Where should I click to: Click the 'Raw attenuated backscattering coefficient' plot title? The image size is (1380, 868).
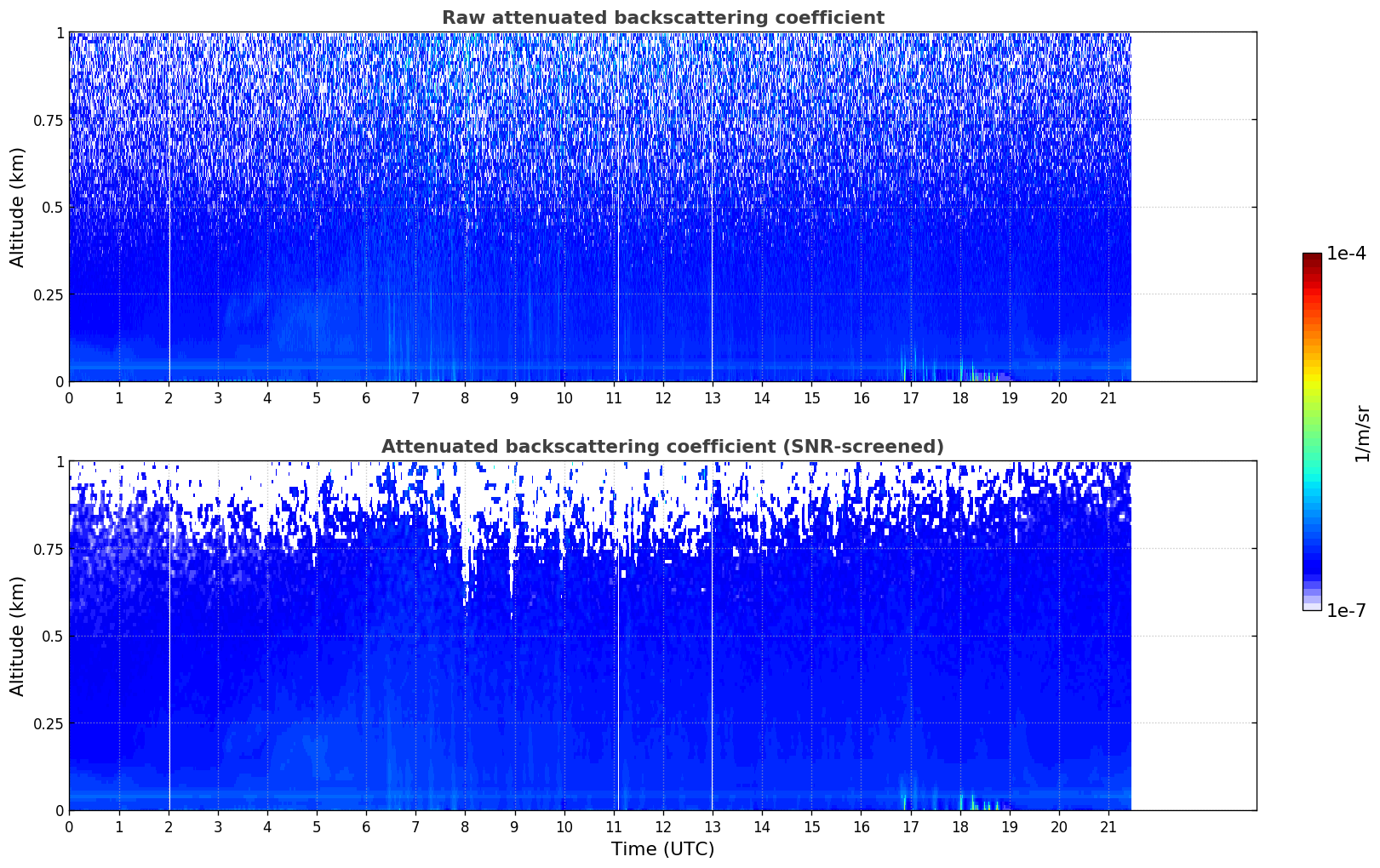pos(662,18)
